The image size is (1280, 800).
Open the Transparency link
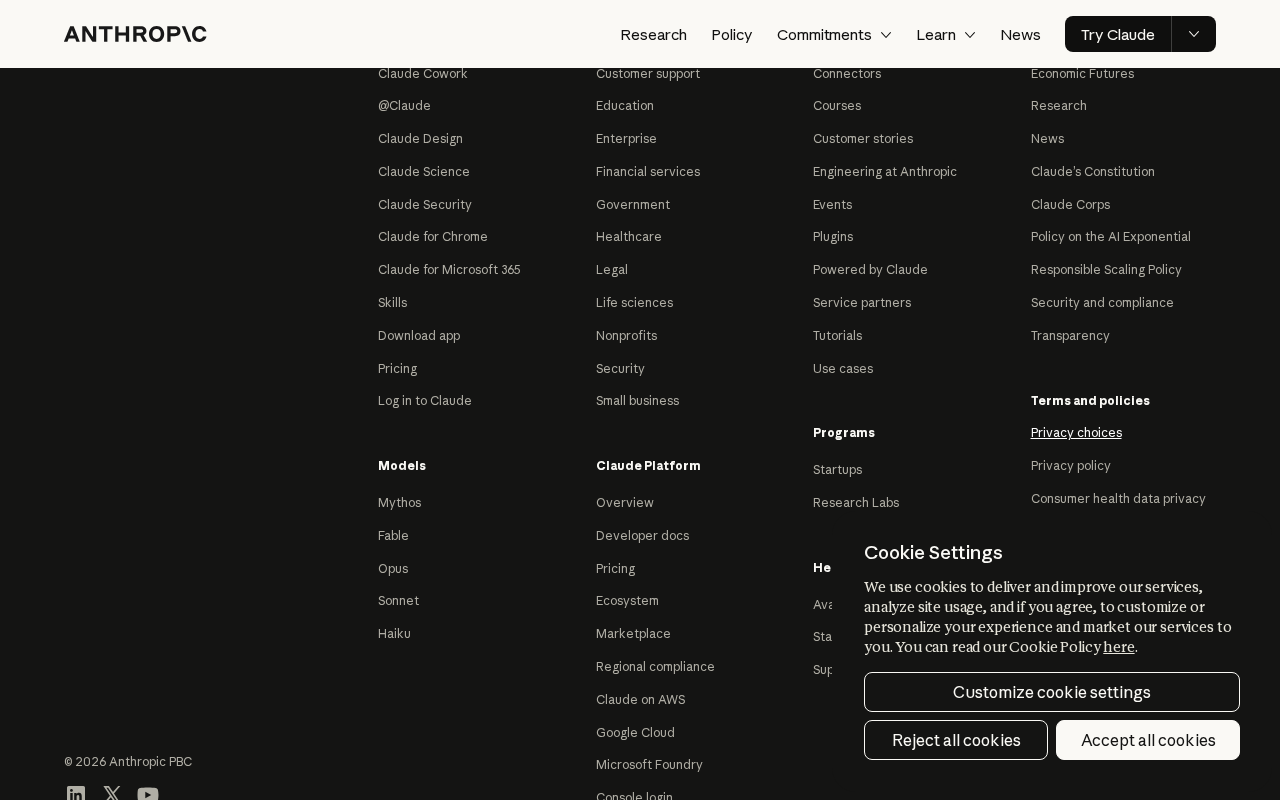(1070, 335)
